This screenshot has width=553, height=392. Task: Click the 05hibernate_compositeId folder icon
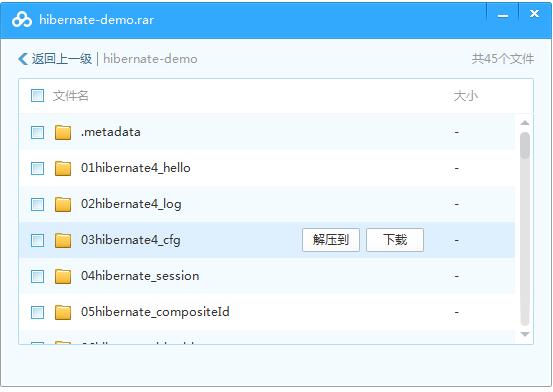coord(63,313)
